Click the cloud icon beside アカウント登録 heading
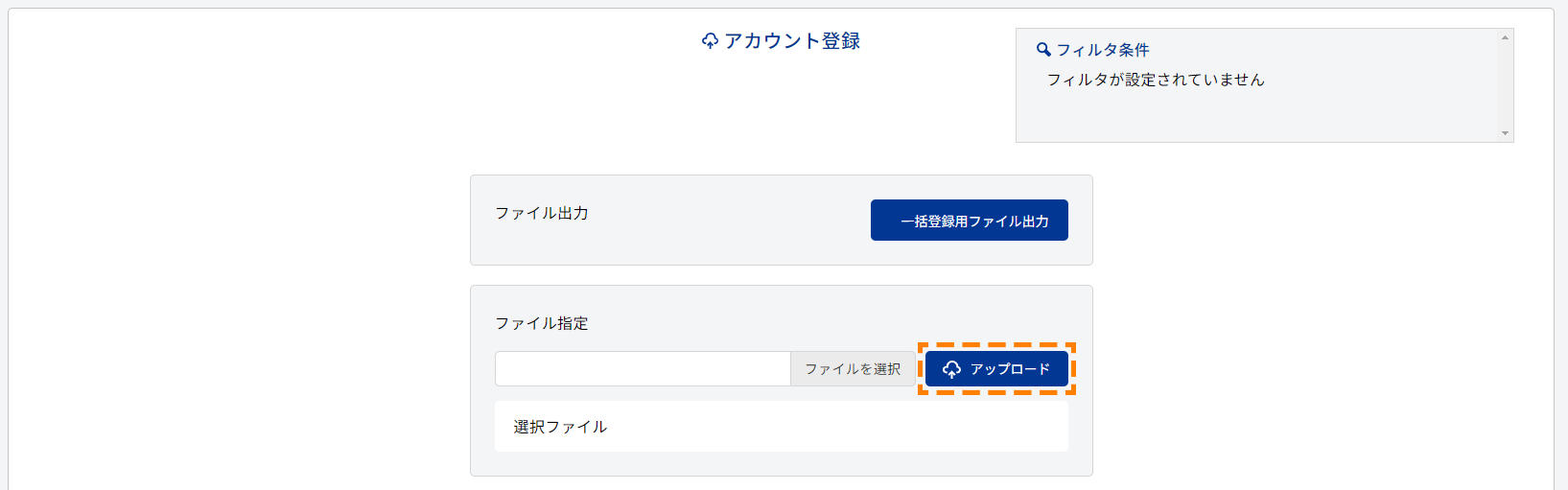Viewport: 1568px width, 490px height. point(710,41)
